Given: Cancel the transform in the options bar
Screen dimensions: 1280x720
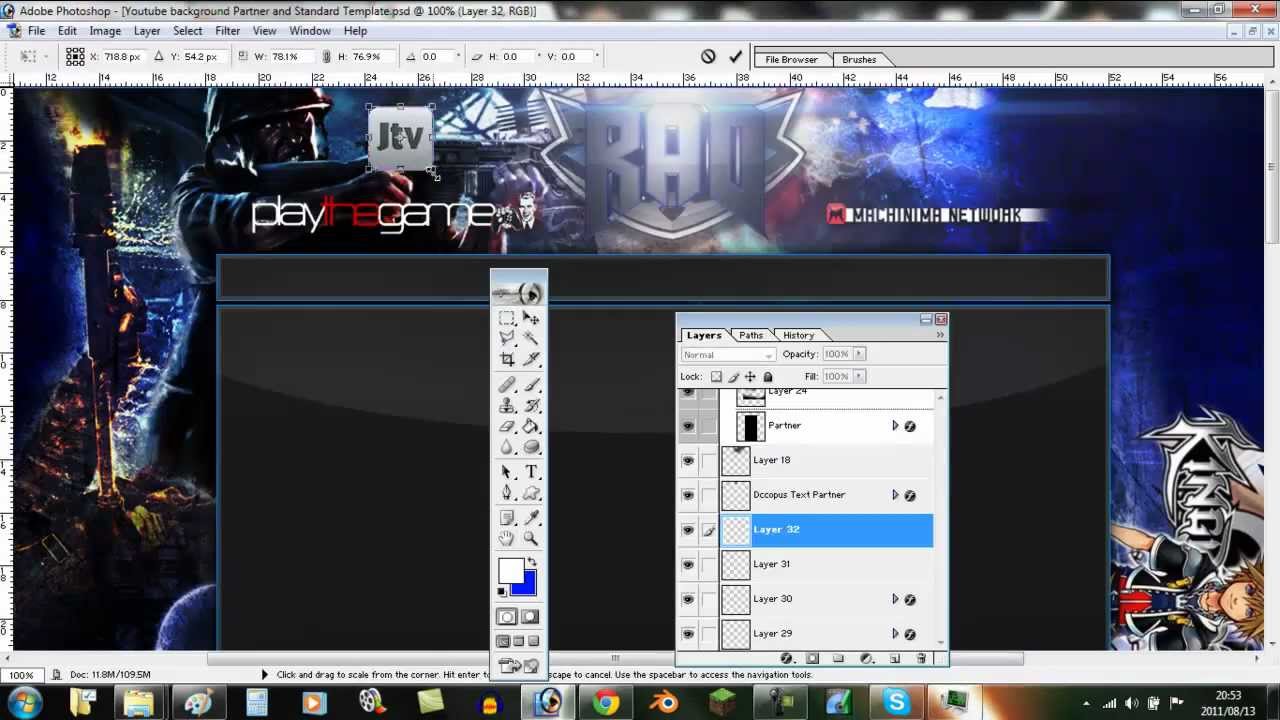Looking at the screenshot, I should [708, 57].
